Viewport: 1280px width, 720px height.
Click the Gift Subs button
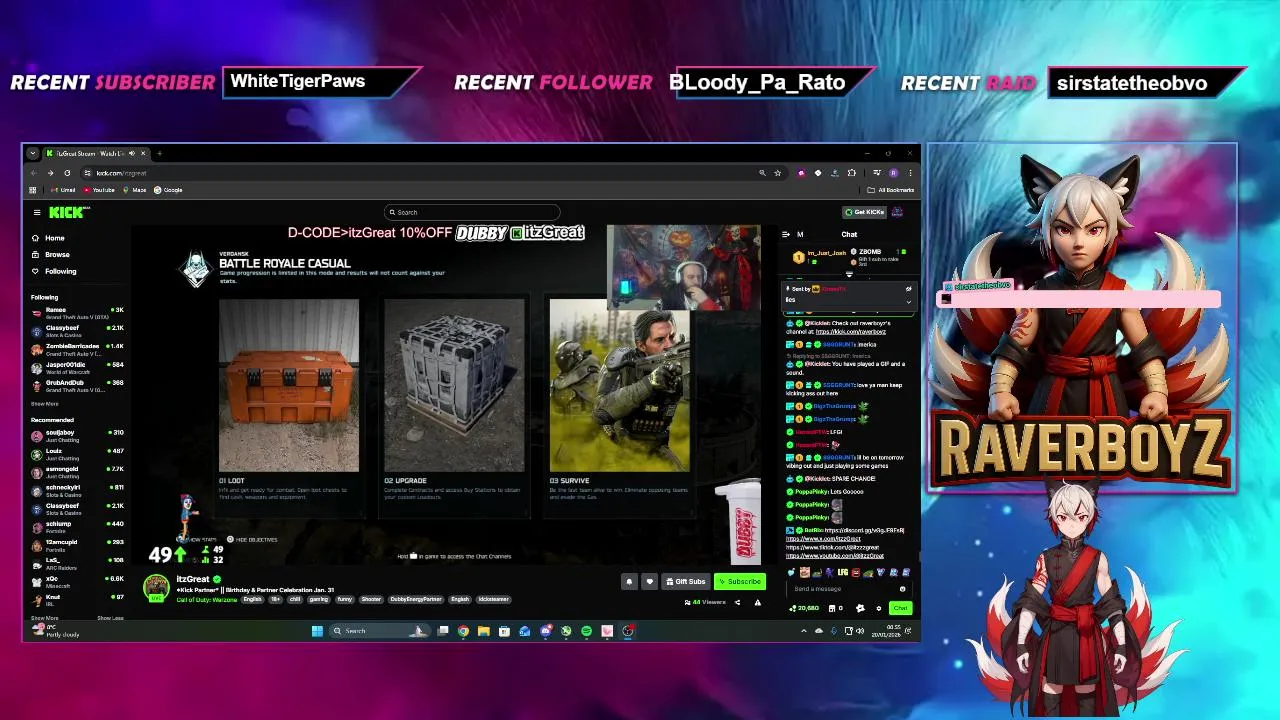tap(686, 581)
